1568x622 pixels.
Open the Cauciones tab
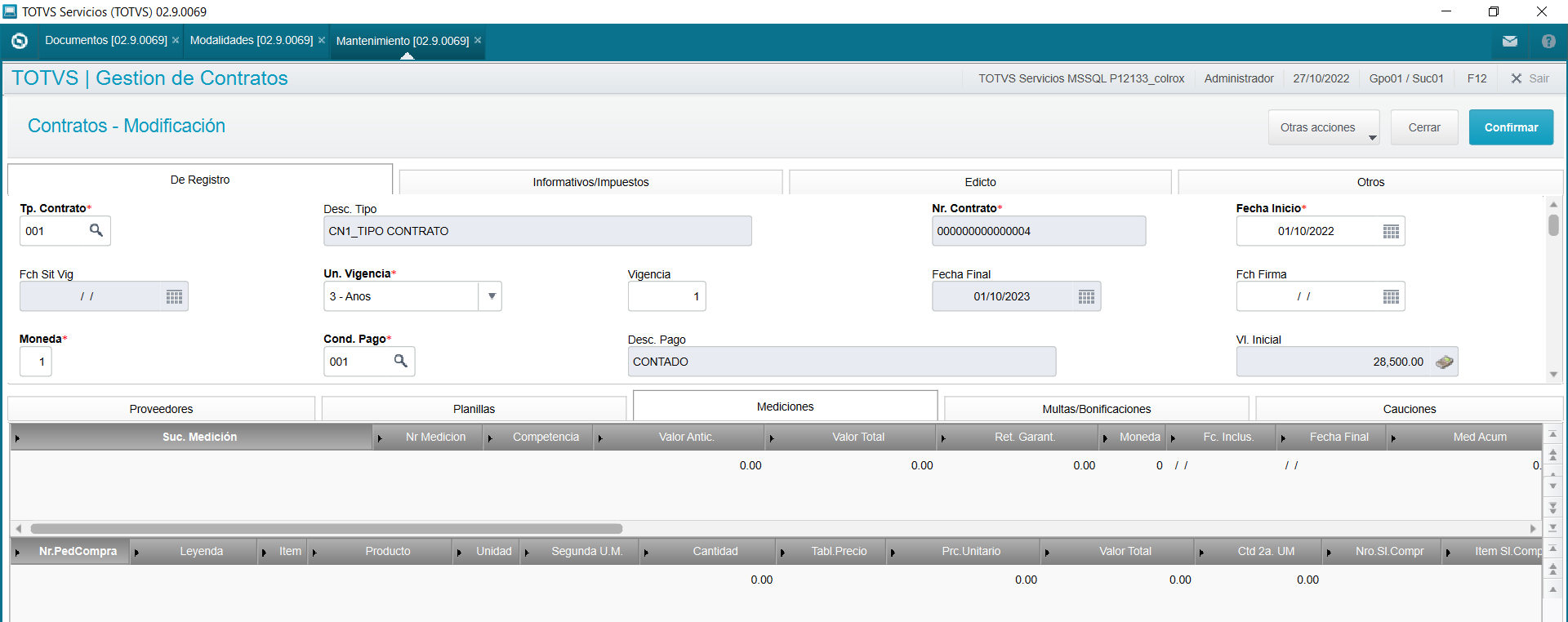click(x=1409, y=409)
